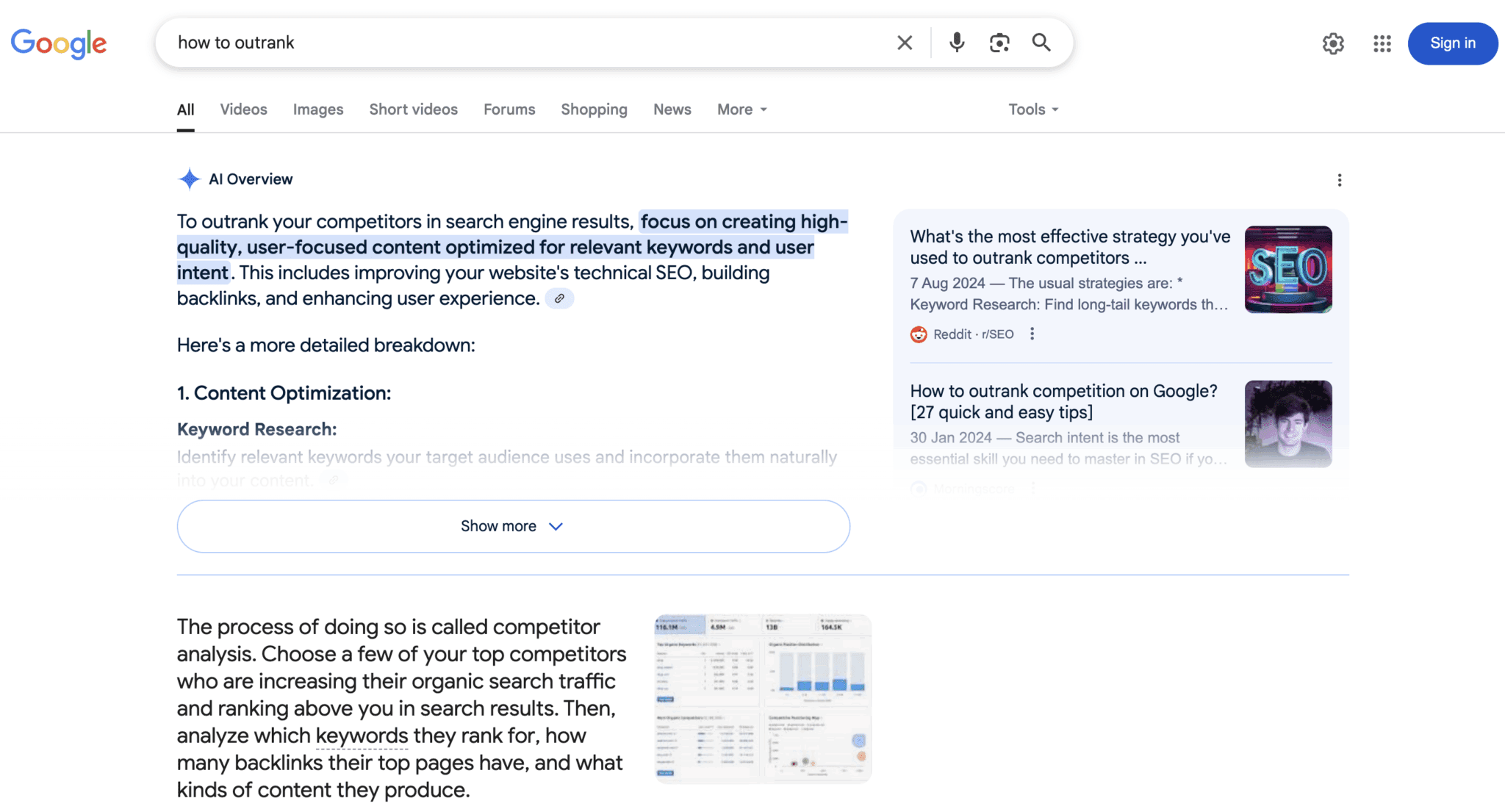Start voice search with the microphone icon
Screen dimensions: 1505x812
(x=956, y=43)
